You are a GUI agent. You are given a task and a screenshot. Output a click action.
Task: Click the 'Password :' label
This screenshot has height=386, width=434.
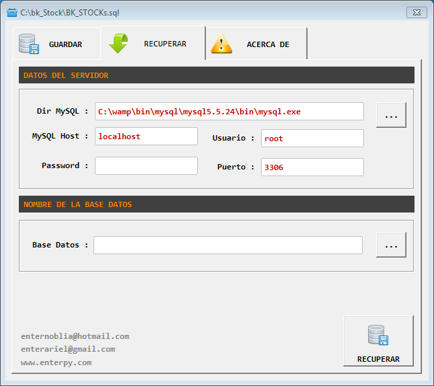65,165
